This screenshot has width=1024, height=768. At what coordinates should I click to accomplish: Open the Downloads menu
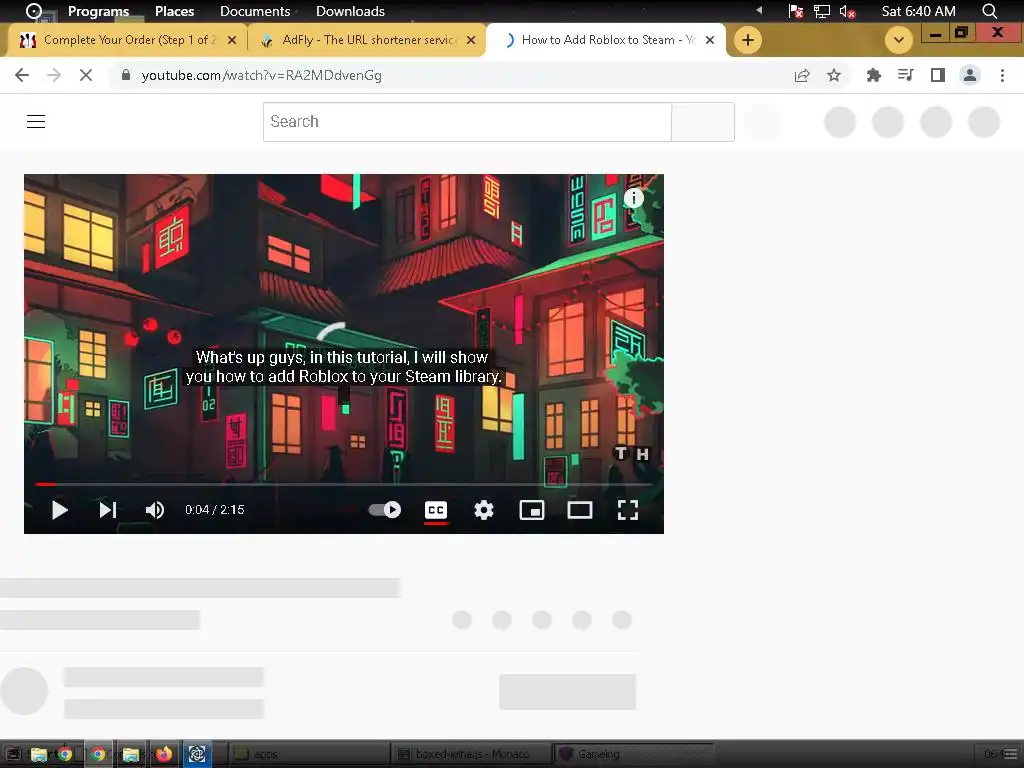point(350,11)
